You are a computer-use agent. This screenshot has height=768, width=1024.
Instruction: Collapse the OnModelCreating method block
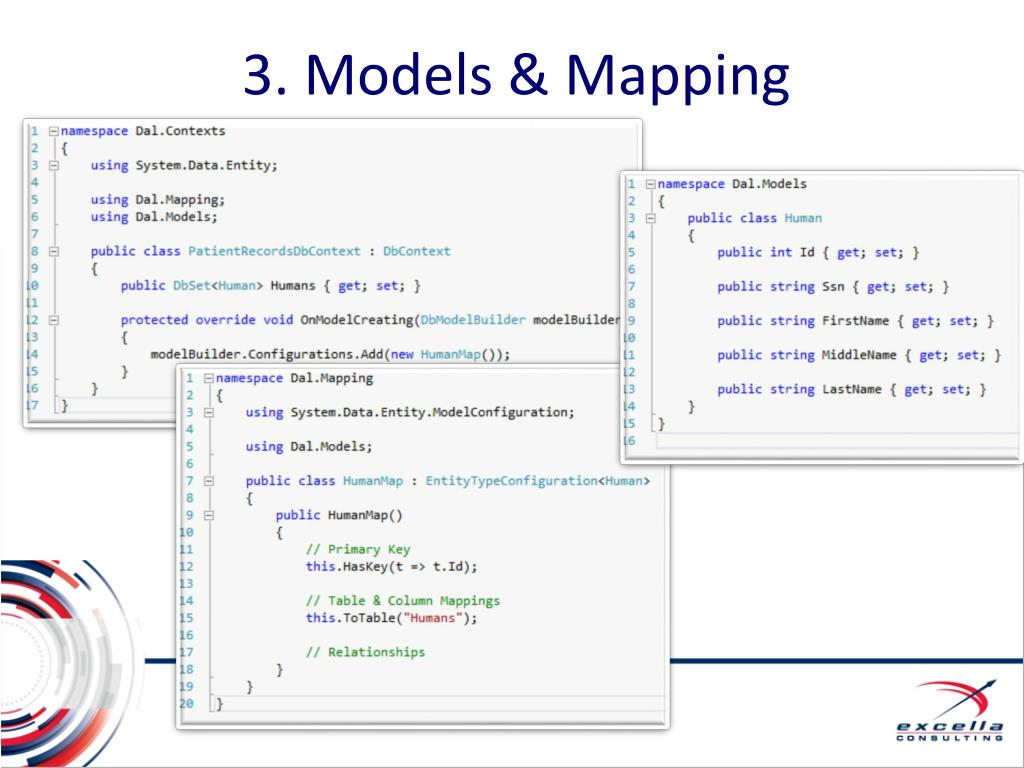pyautogui.click(x=54, y=320)
